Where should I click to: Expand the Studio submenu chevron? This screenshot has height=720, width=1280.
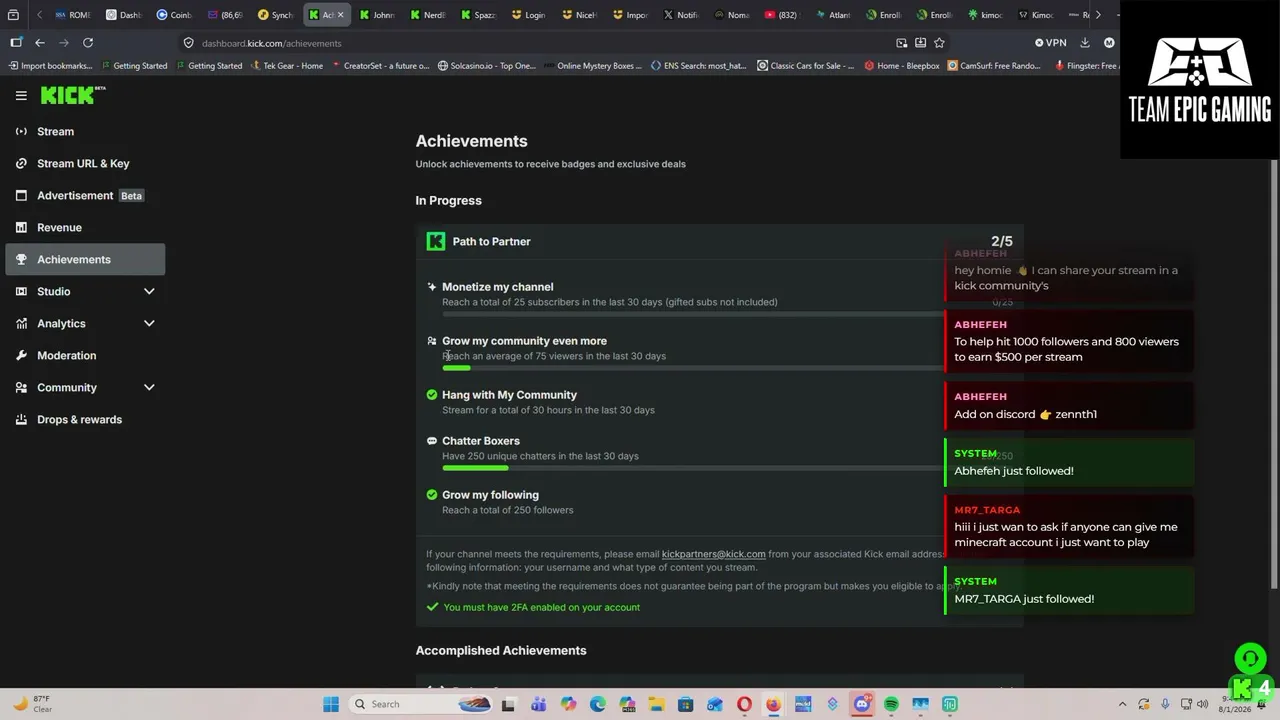tap(149, 291)
